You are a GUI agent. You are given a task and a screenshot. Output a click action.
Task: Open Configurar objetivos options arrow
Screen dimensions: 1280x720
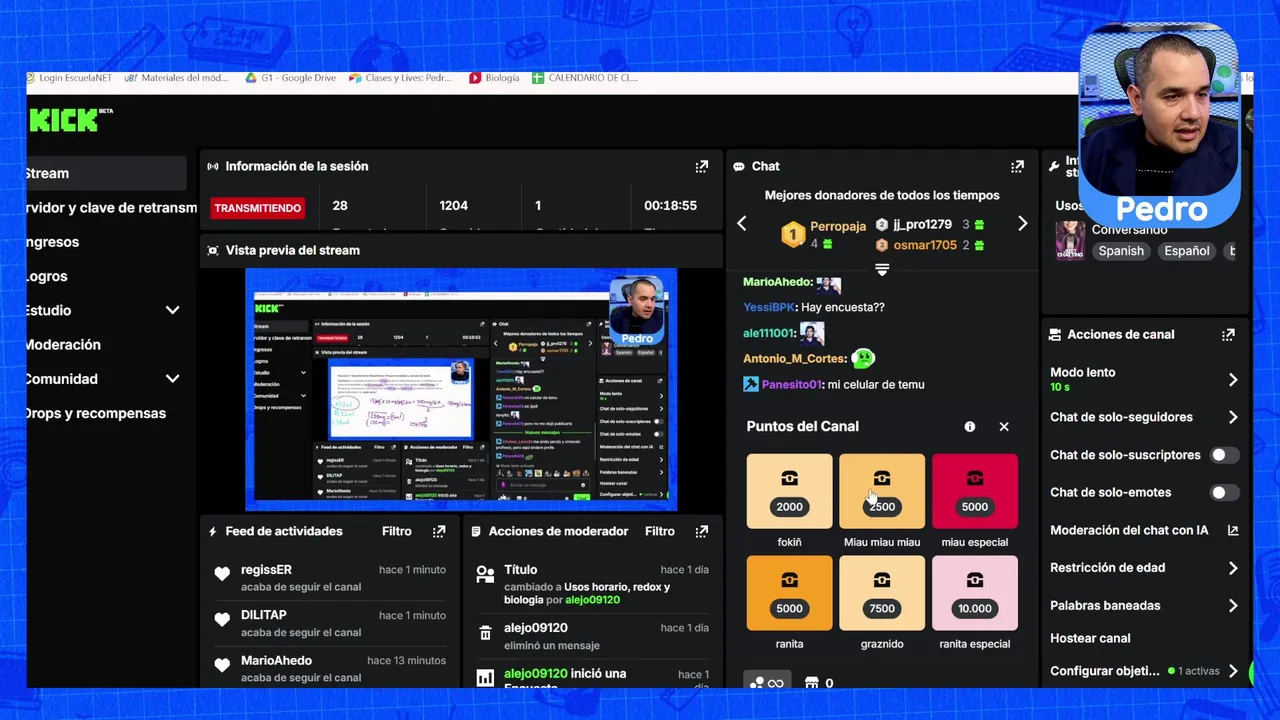click(x=1232, y=672)
